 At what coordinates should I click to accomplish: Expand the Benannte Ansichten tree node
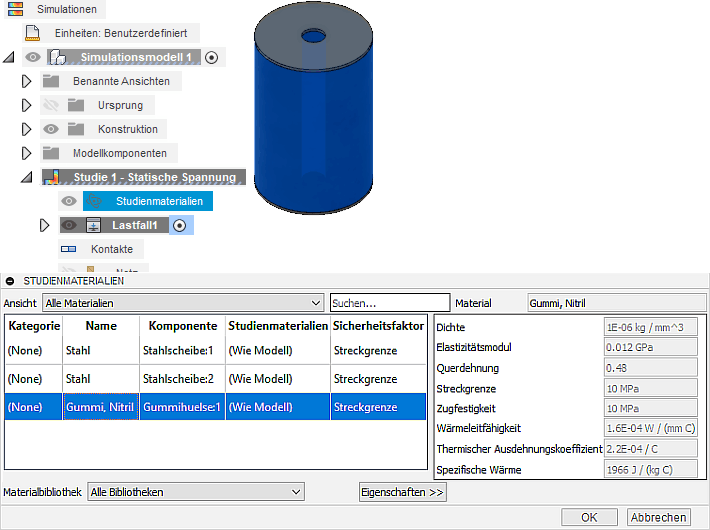(x=27, y=81)
